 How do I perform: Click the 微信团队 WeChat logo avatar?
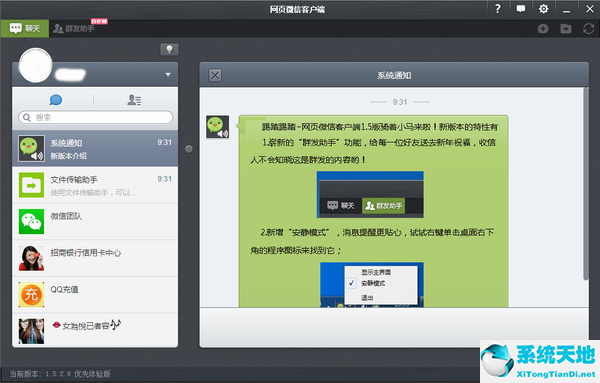(x=31, y=222)
